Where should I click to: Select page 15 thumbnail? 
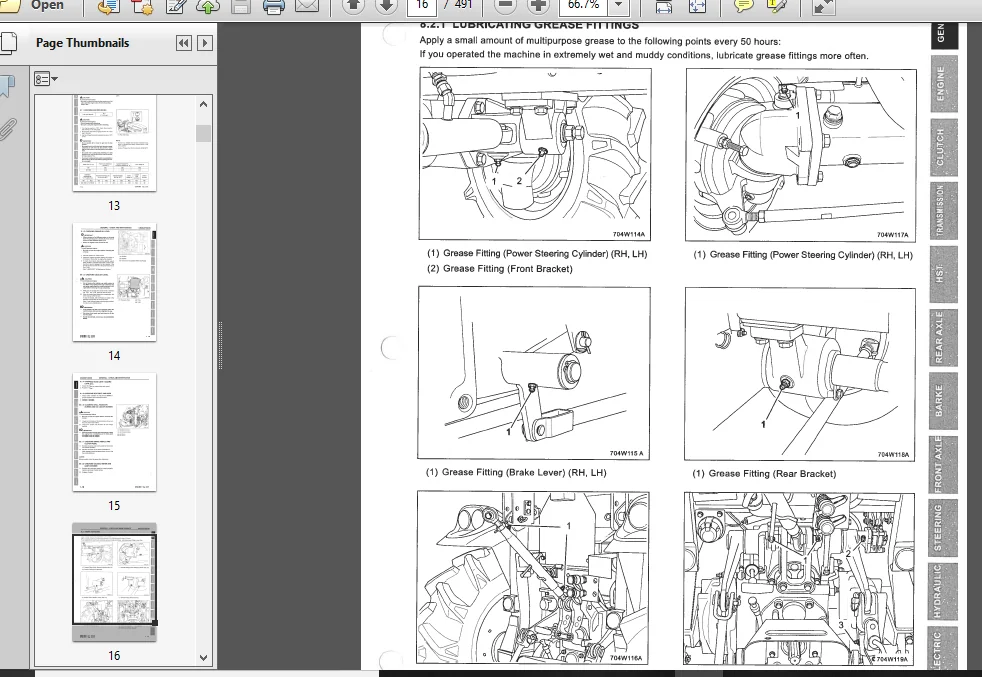pos(114,432)
